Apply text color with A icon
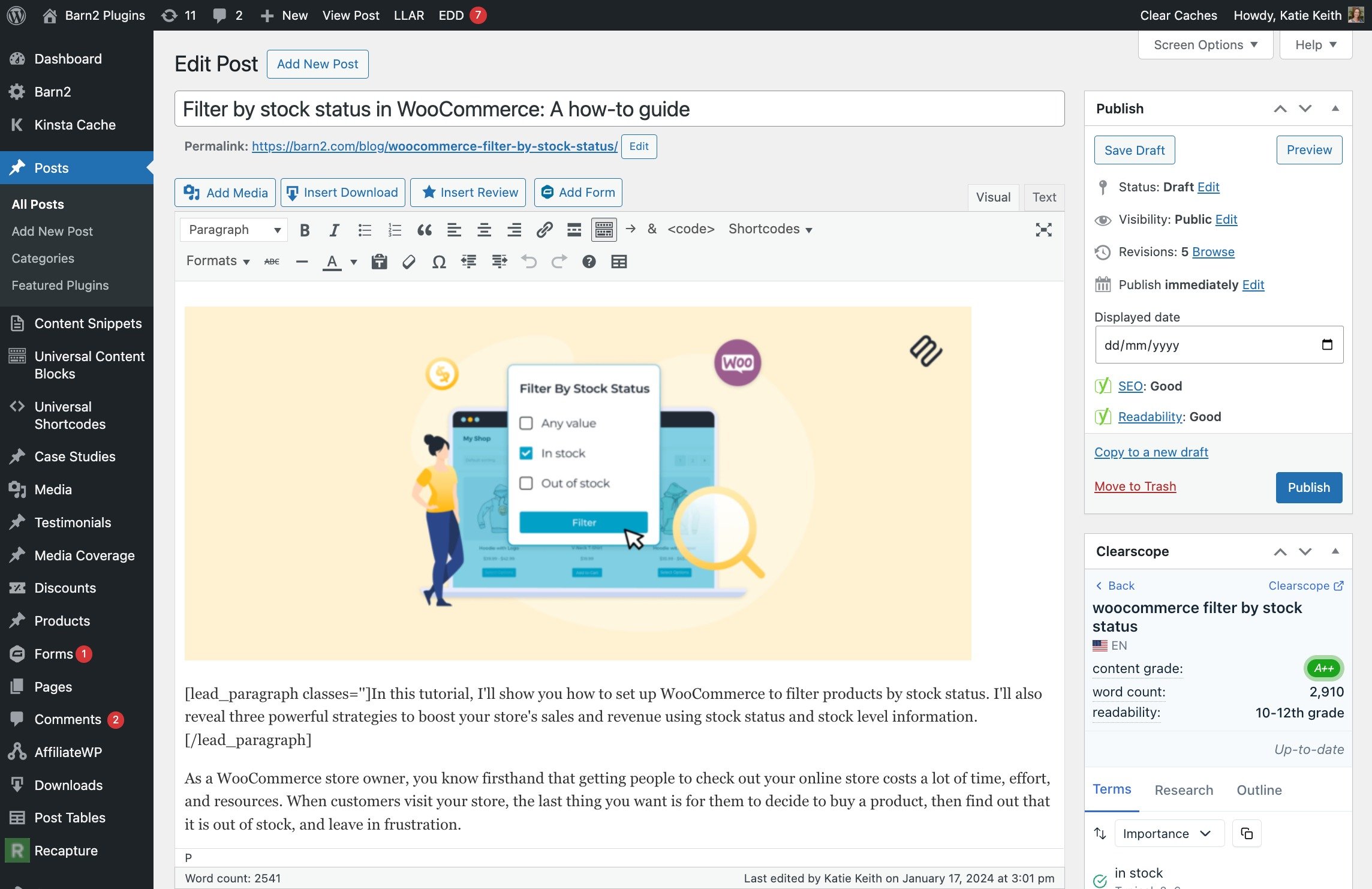 pos(332,262)
